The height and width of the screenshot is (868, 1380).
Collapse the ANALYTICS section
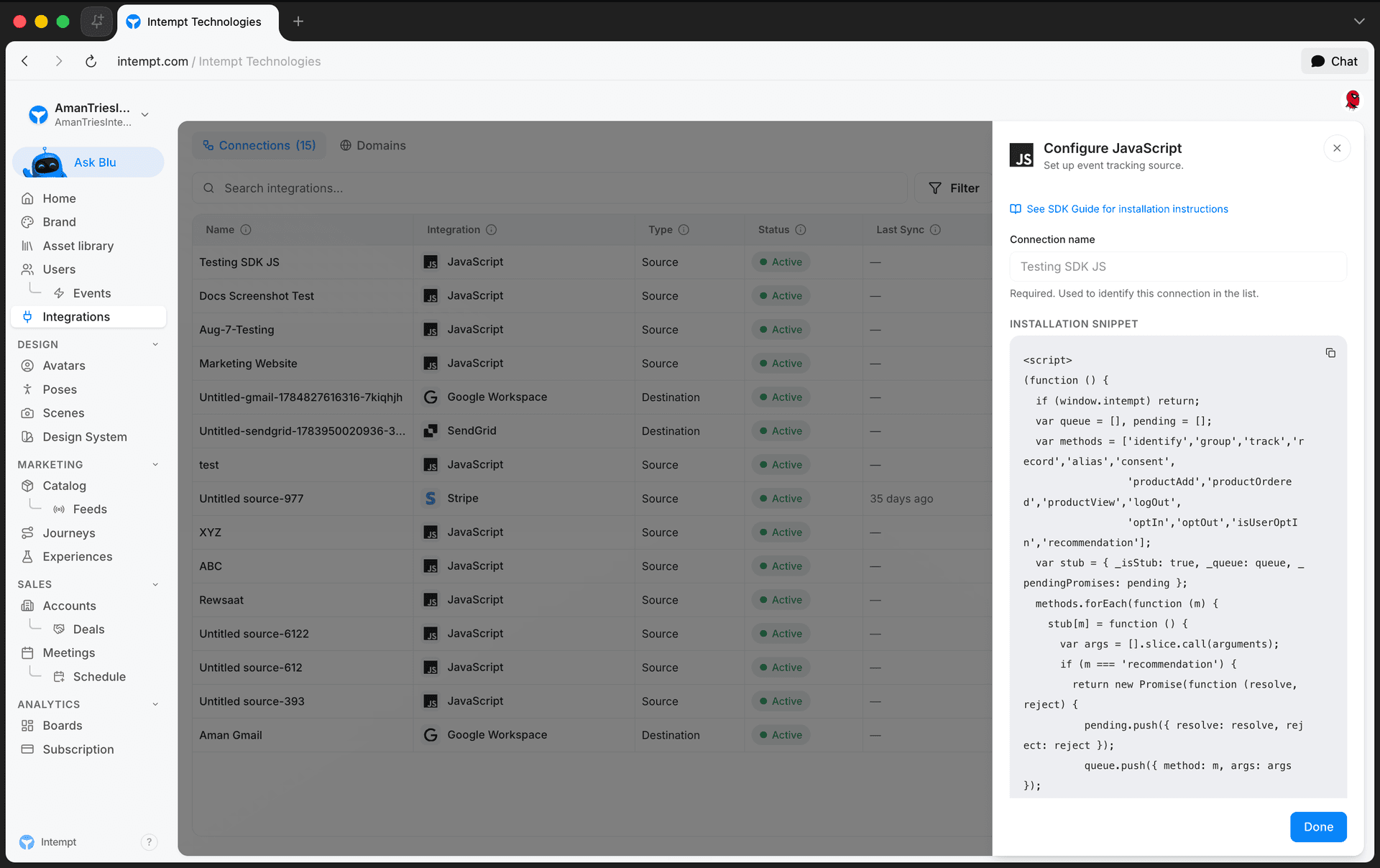[155, 705]
